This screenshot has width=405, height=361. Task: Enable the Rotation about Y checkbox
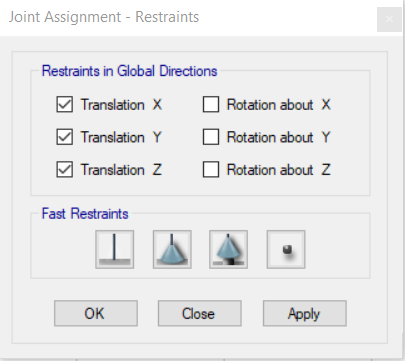[211, 137]
